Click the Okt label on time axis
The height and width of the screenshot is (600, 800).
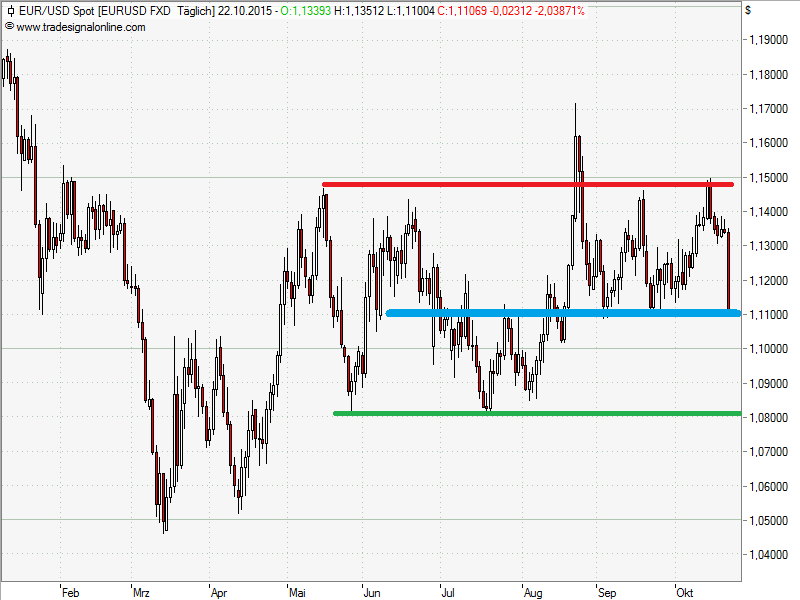coord(685,593)
